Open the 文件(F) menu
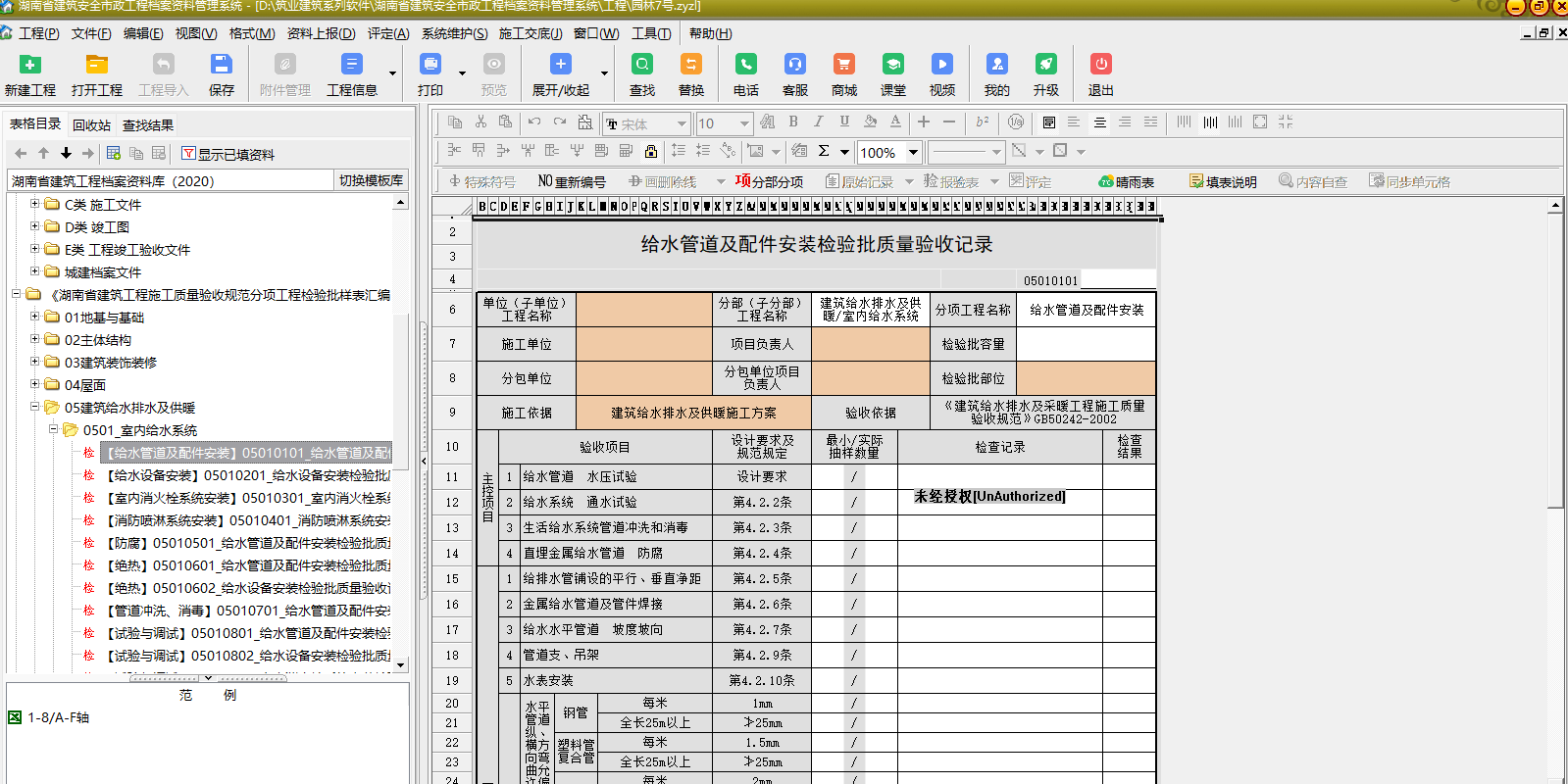1568x784 pixels. coord(90,33)
